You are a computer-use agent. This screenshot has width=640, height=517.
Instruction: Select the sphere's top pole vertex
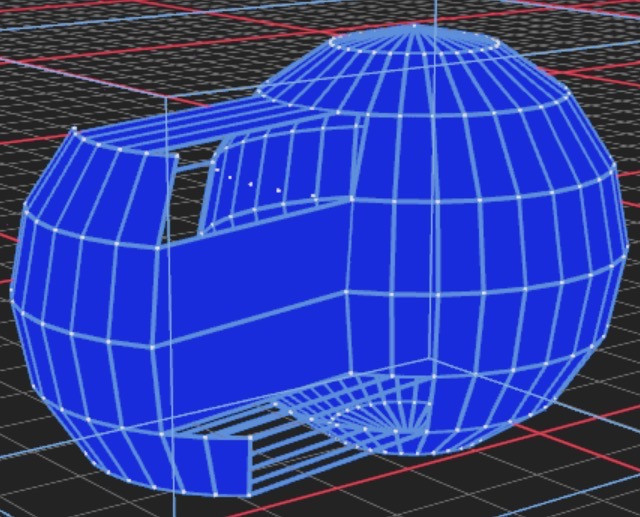click(x=414, y=26)
